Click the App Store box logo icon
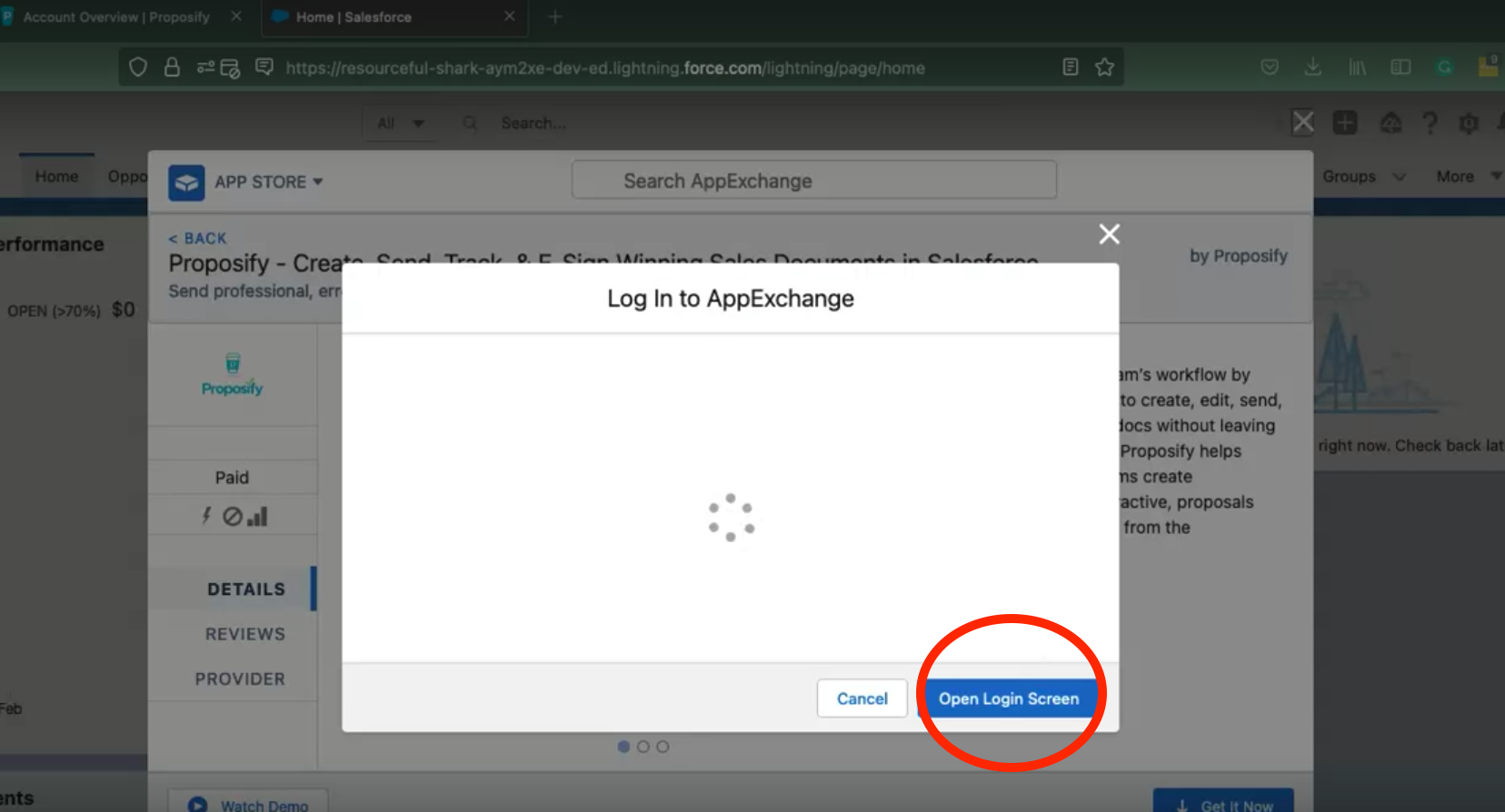Viewport: 1505px width, 812px height. coord(186,182)
